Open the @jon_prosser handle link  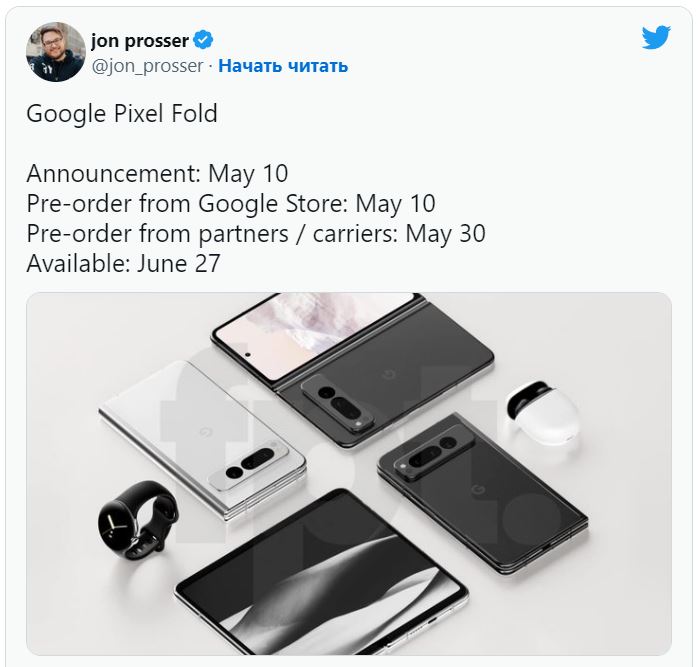pyautogui.click(x=147, y=66)
